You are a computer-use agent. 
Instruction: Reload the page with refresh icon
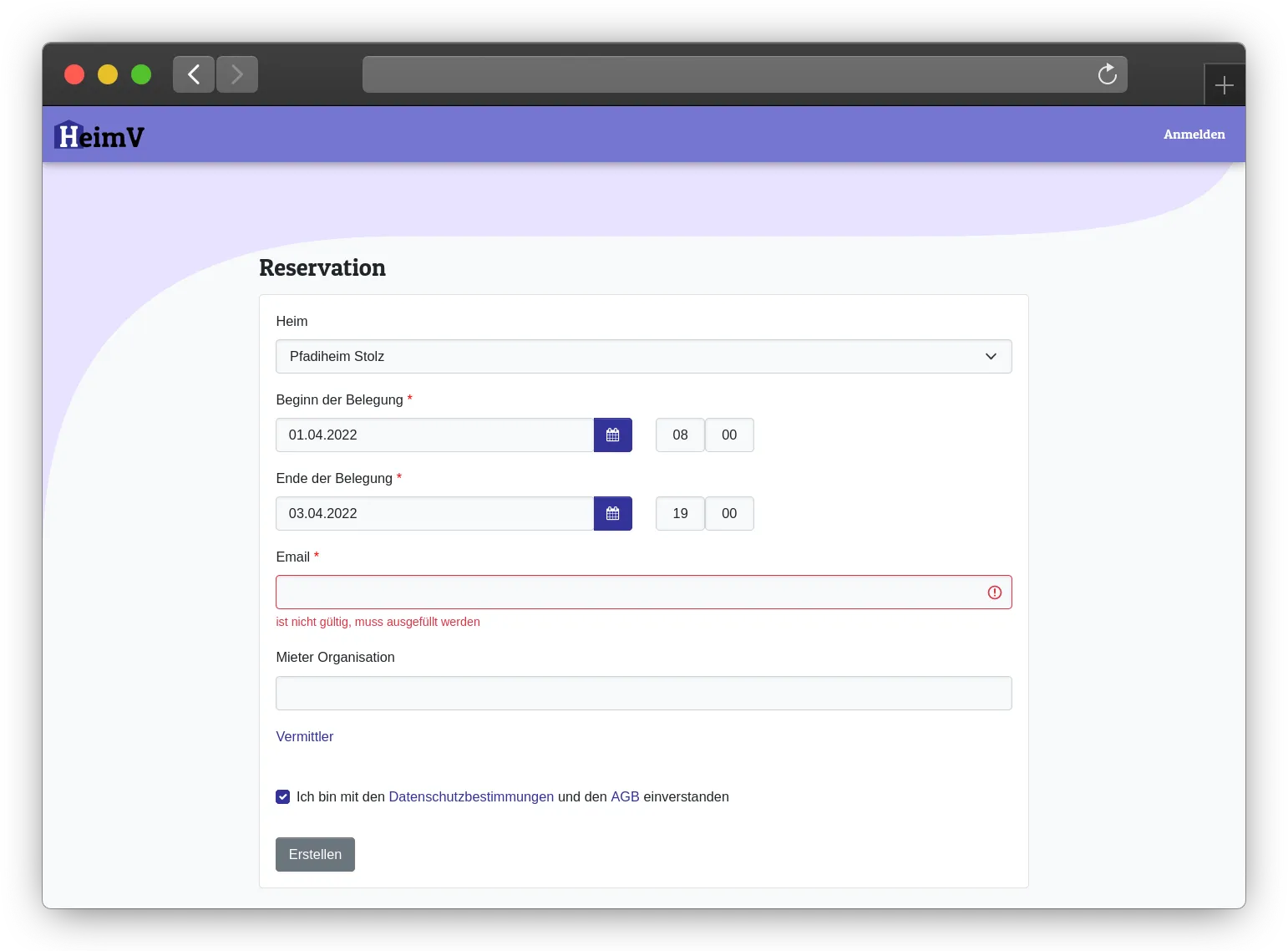tap(1107, 74)
